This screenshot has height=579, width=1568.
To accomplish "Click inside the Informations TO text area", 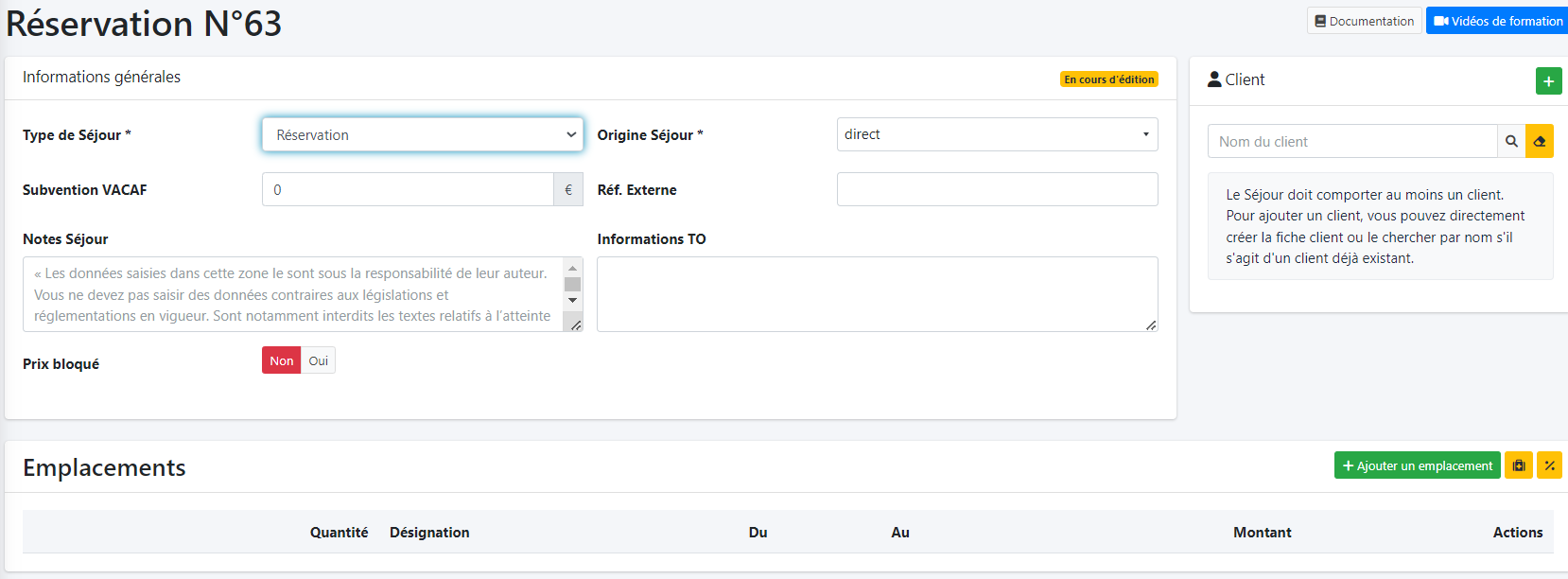I will pyautogui.click(x=877, y=293).
